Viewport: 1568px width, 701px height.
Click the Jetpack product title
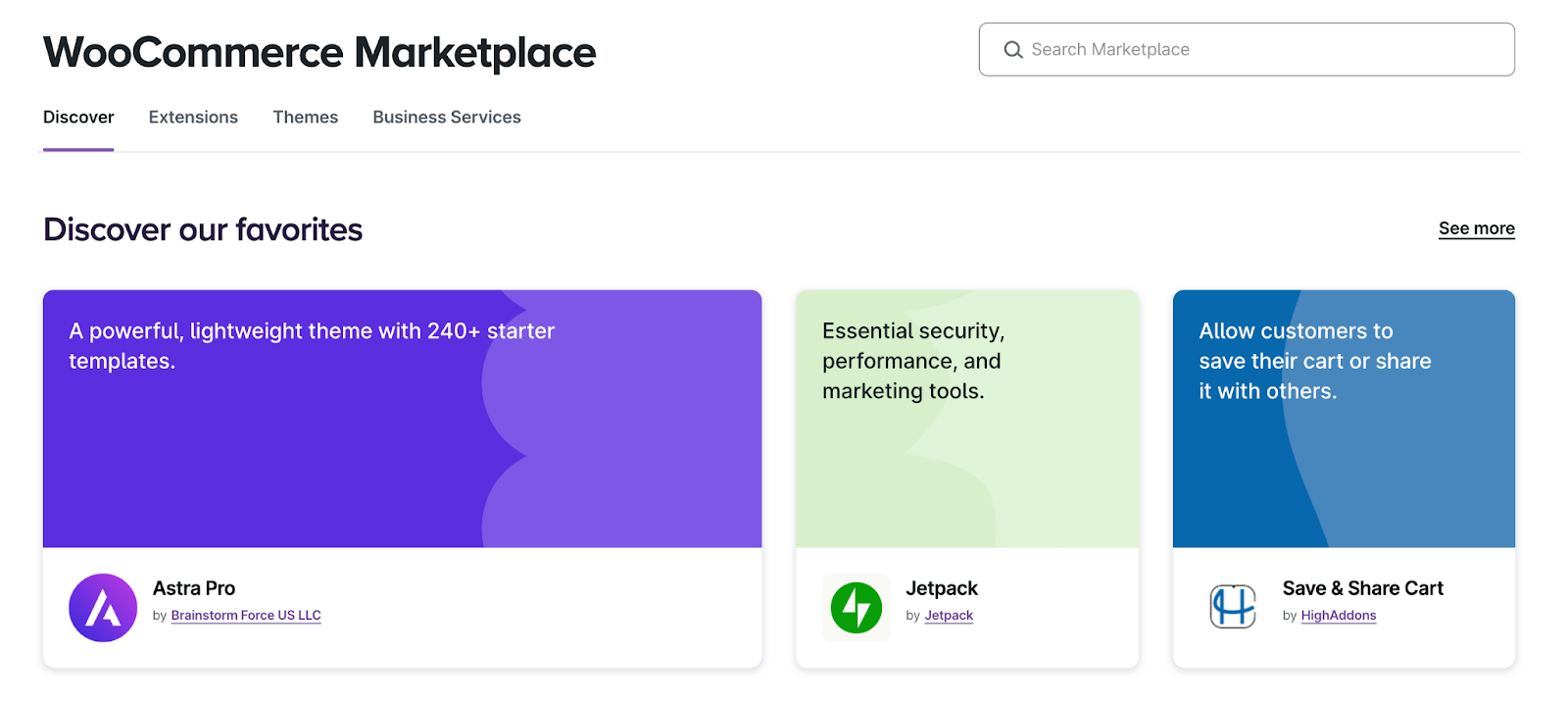click(942, 588)
